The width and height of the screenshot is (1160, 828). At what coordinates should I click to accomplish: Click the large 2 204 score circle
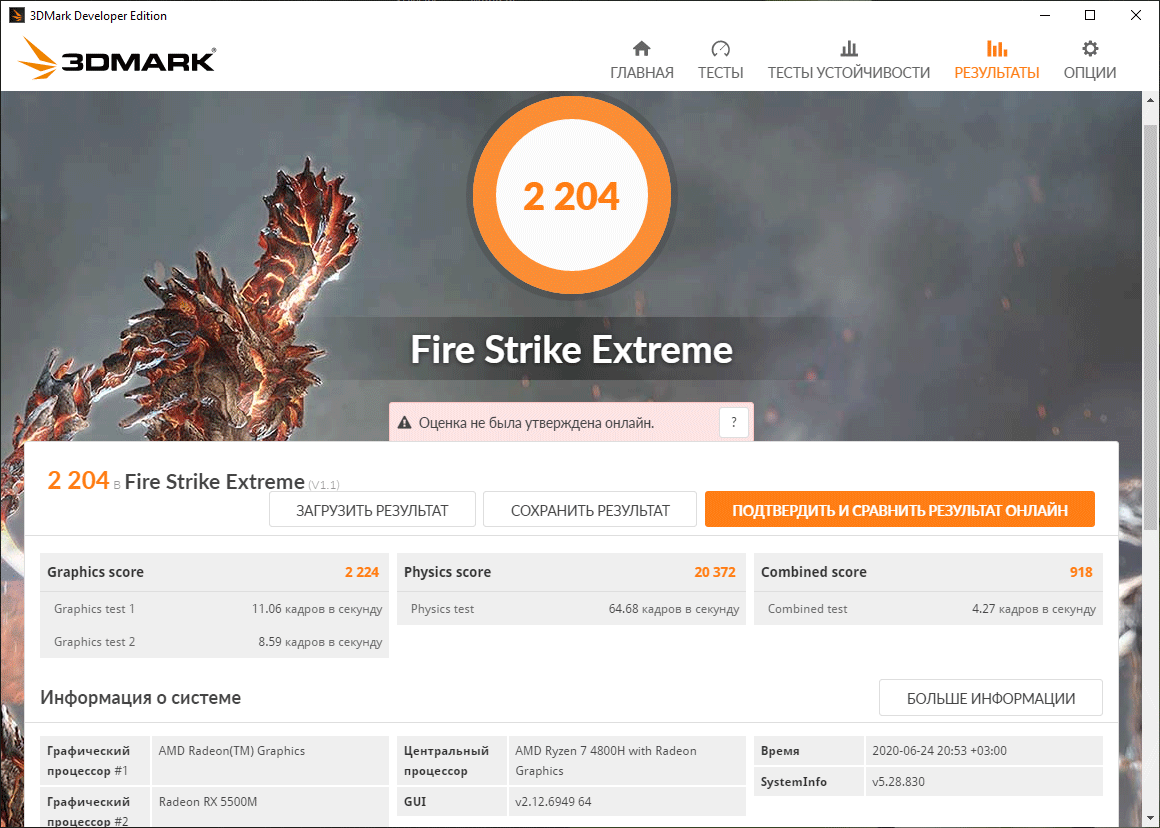[571, 195]
